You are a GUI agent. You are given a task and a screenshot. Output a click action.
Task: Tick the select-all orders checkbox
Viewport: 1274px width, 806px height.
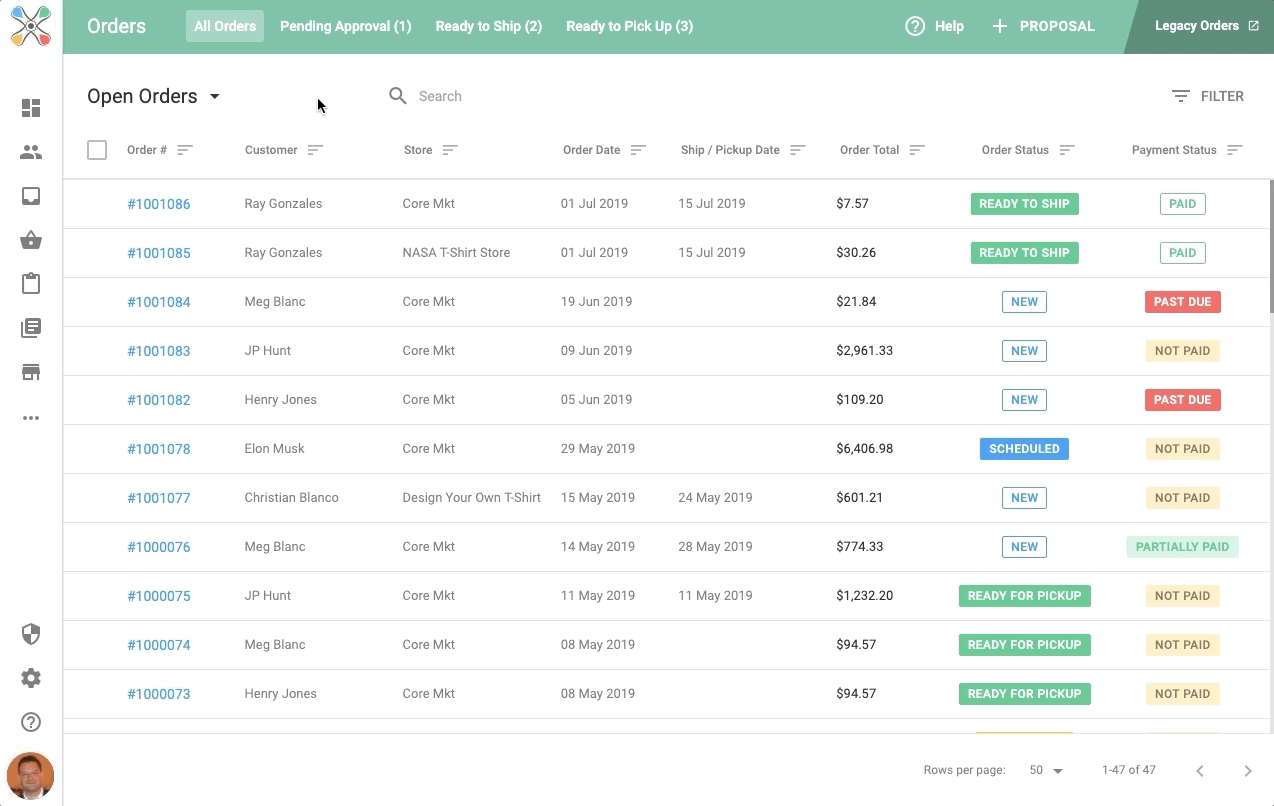[97, 150]
